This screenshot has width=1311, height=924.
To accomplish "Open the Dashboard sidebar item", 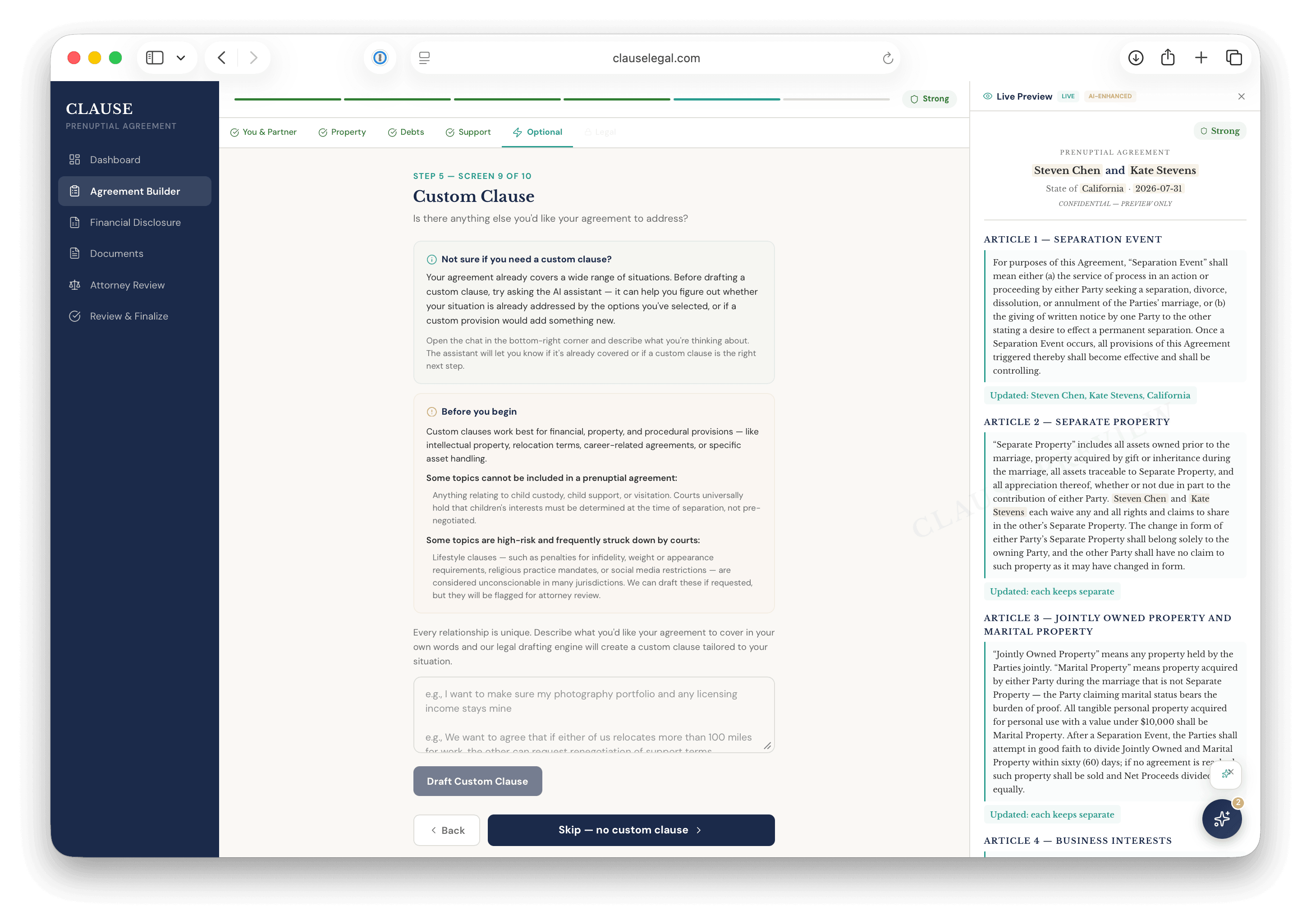I will (x=135, y=160).
